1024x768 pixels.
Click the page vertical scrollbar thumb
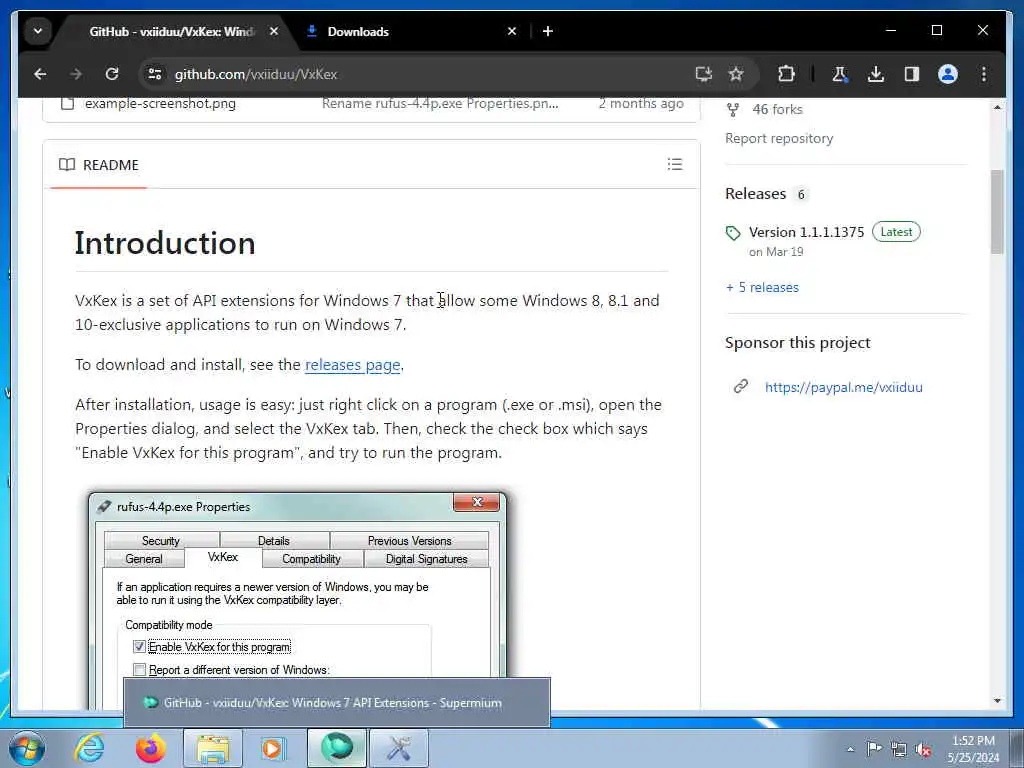(x=997, y=212)
